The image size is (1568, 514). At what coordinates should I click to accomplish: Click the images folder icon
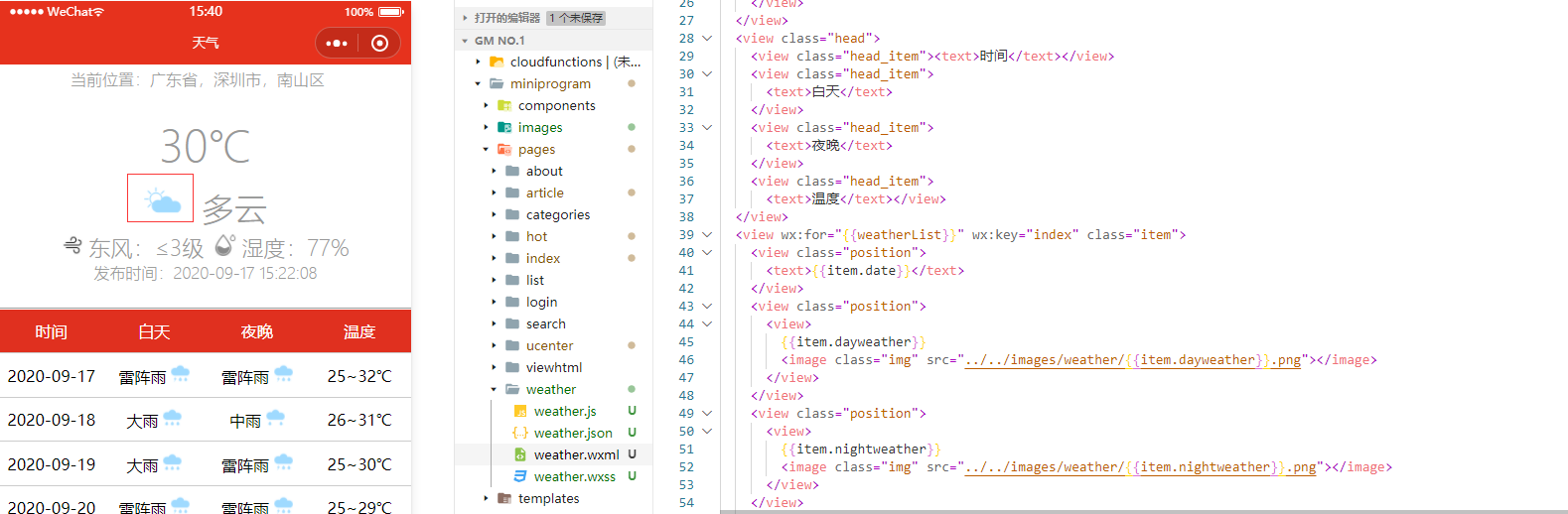[x=504, y=127]
